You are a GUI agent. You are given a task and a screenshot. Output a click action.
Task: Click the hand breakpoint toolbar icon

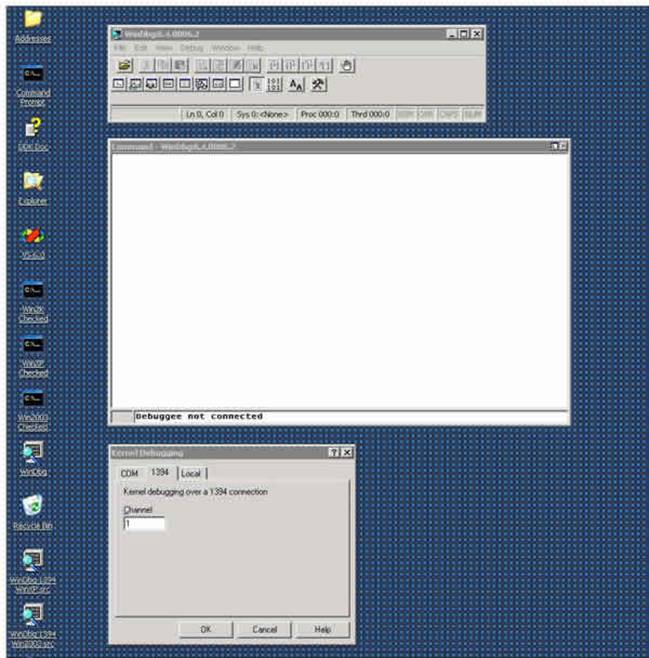point(347,65)
